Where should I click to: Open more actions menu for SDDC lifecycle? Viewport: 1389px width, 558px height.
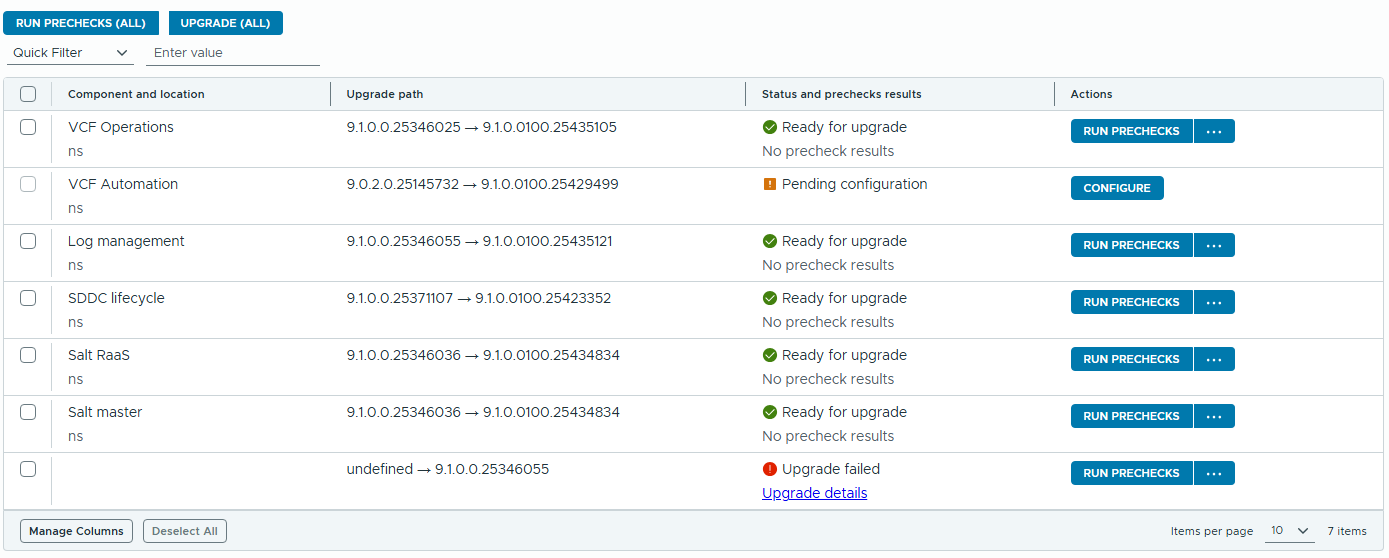click(x=1215, y=302)
